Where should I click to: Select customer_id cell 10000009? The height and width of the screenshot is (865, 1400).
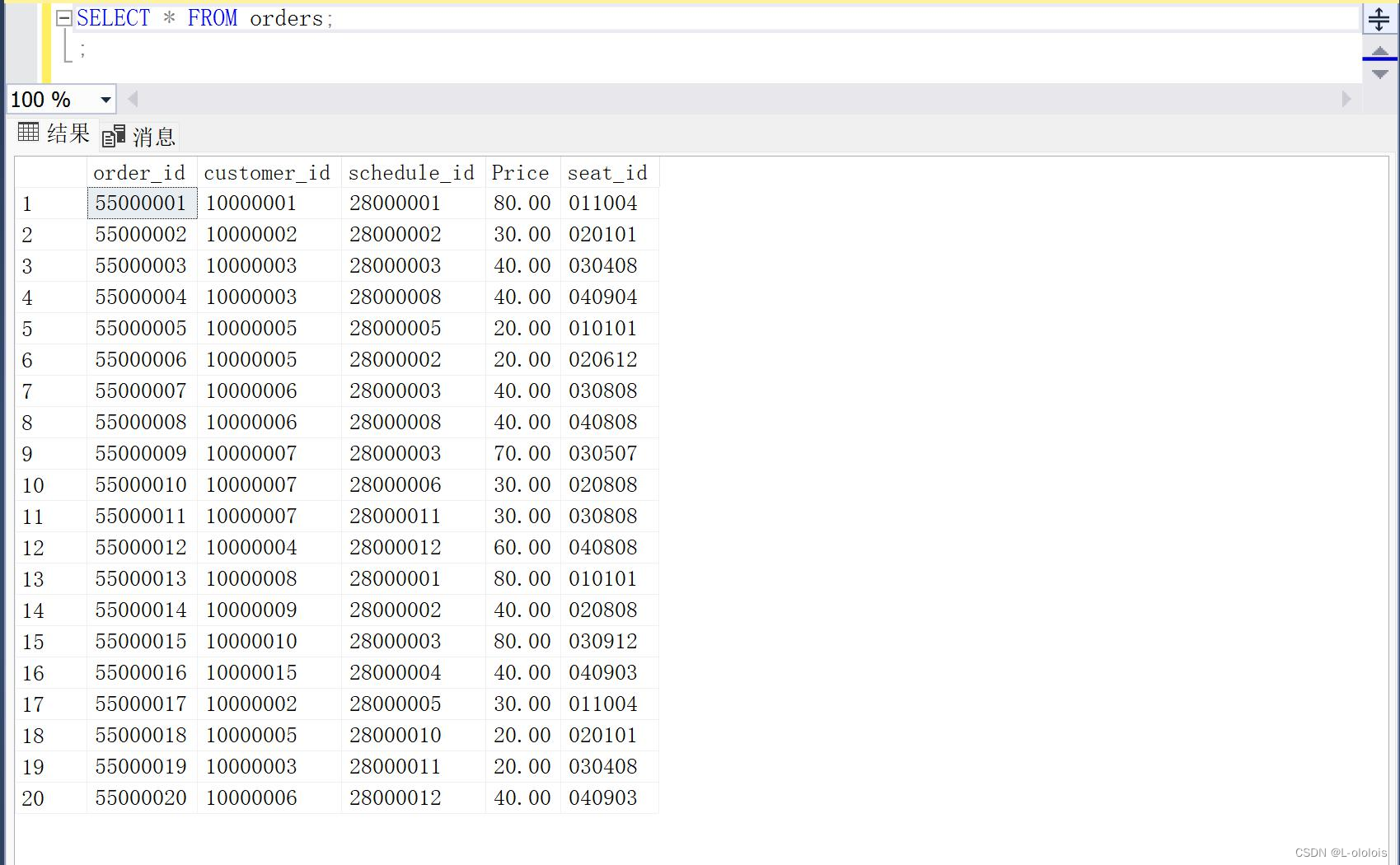[x=269, y=610]
